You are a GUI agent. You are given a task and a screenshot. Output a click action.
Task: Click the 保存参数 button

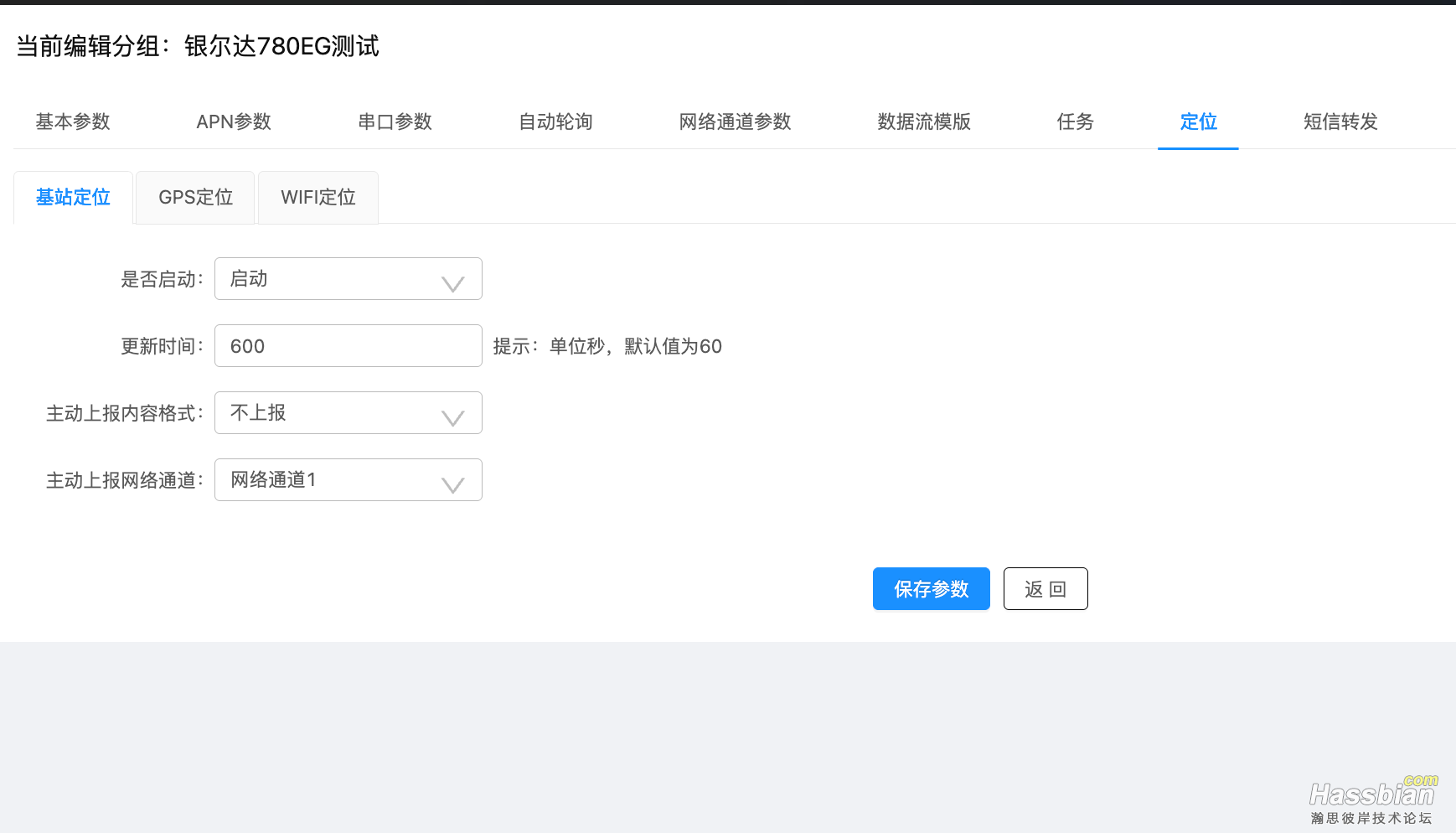932,588
